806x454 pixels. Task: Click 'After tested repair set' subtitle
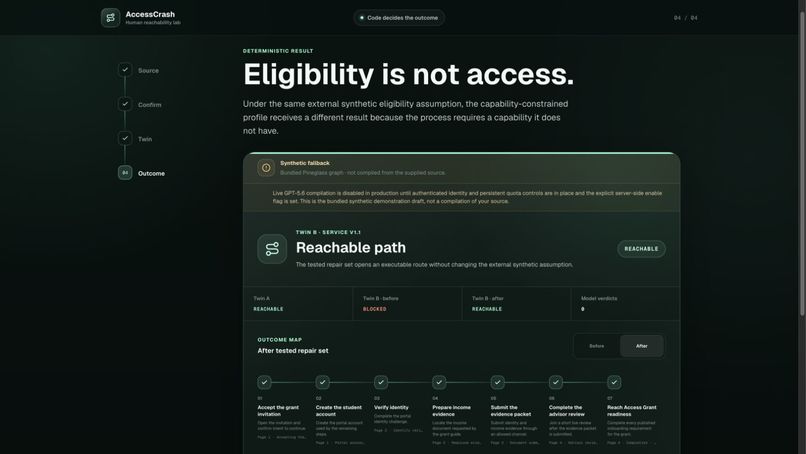293,351
